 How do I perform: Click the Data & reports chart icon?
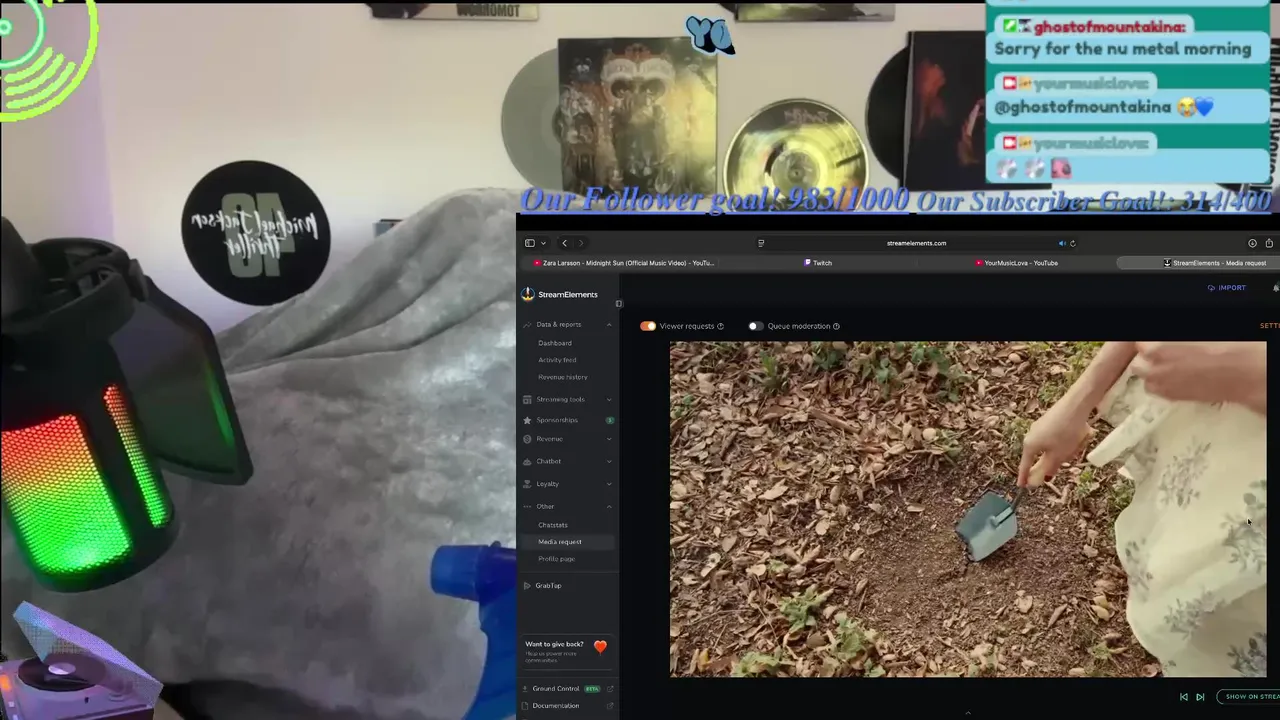527,325
